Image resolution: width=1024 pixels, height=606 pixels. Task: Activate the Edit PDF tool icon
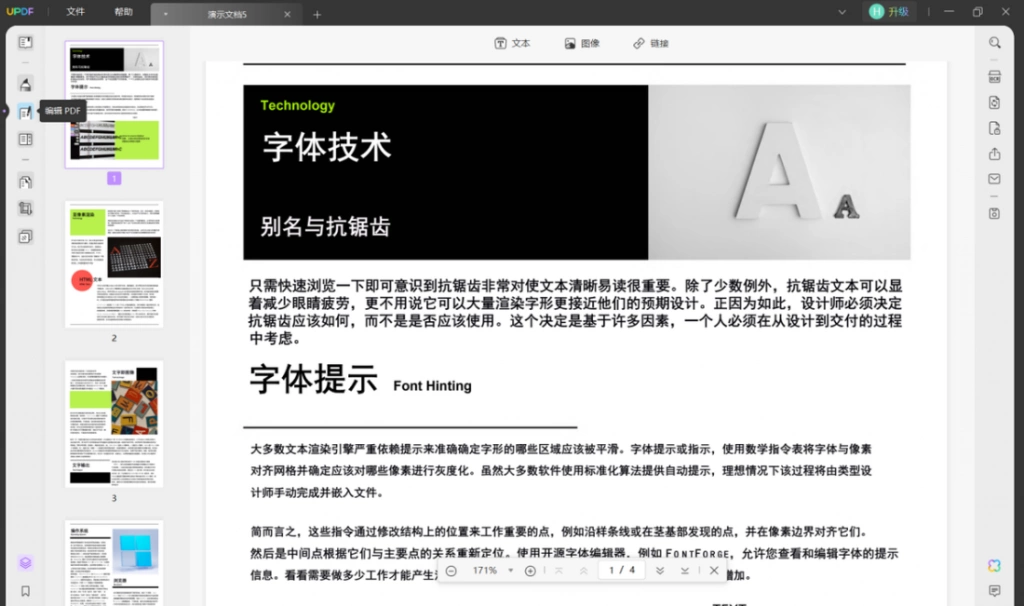coord(25,112)
